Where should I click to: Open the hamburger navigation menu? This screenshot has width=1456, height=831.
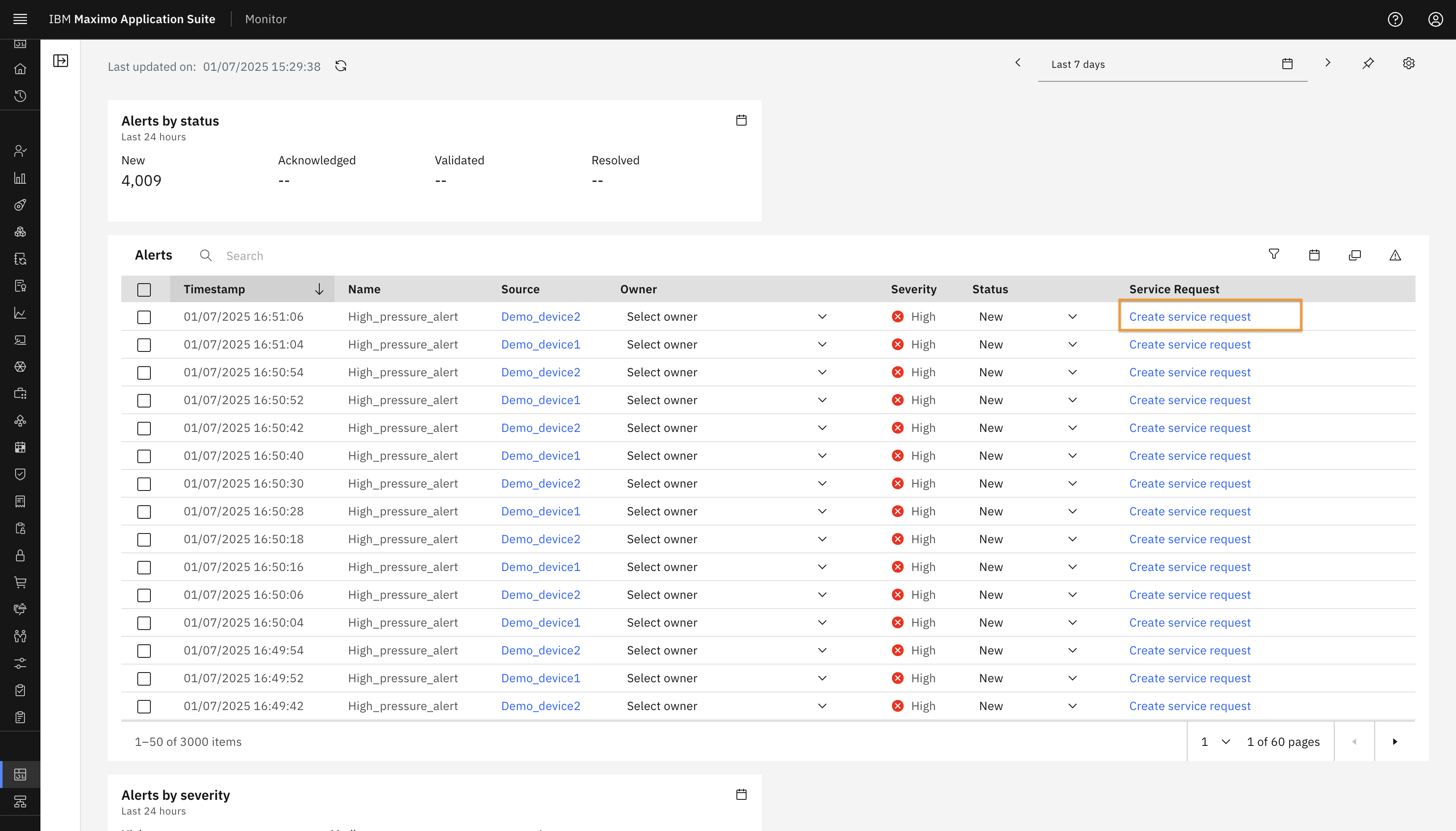pyautogui.click(x=20, y=19)
